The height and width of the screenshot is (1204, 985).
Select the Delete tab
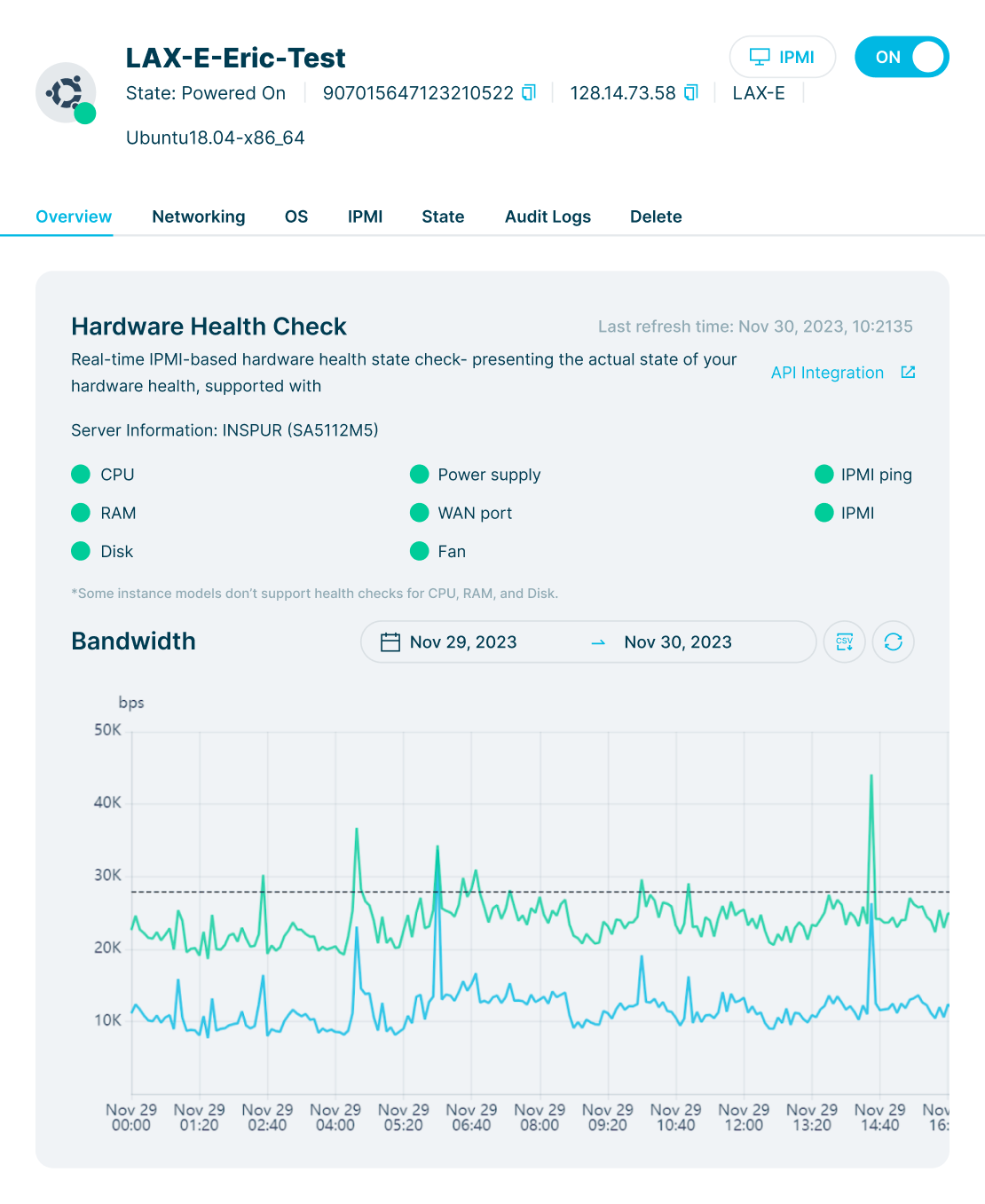coord(656,216)
